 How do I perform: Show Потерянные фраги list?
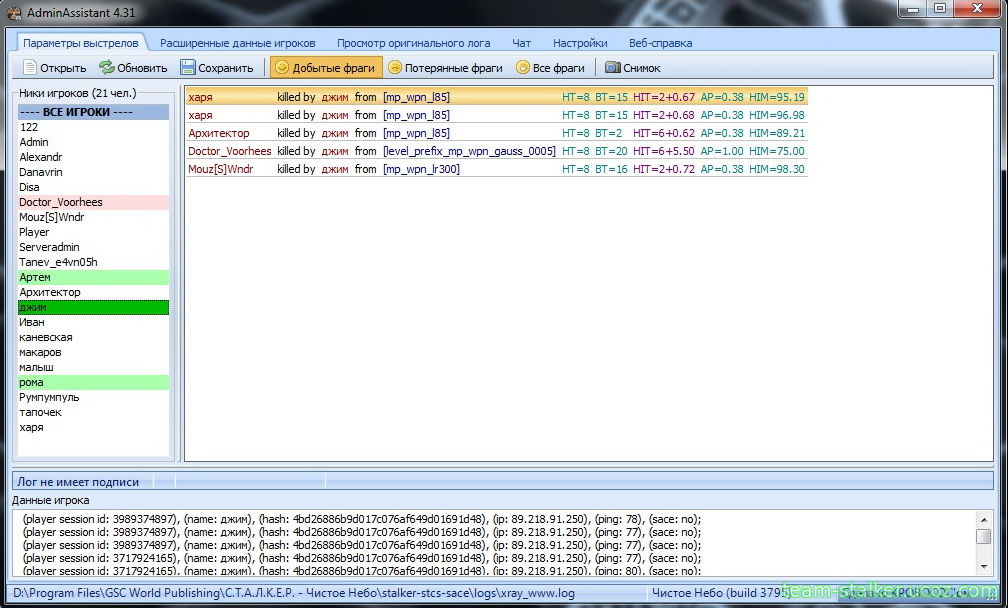pyautogui.click(x=446, y=67)
